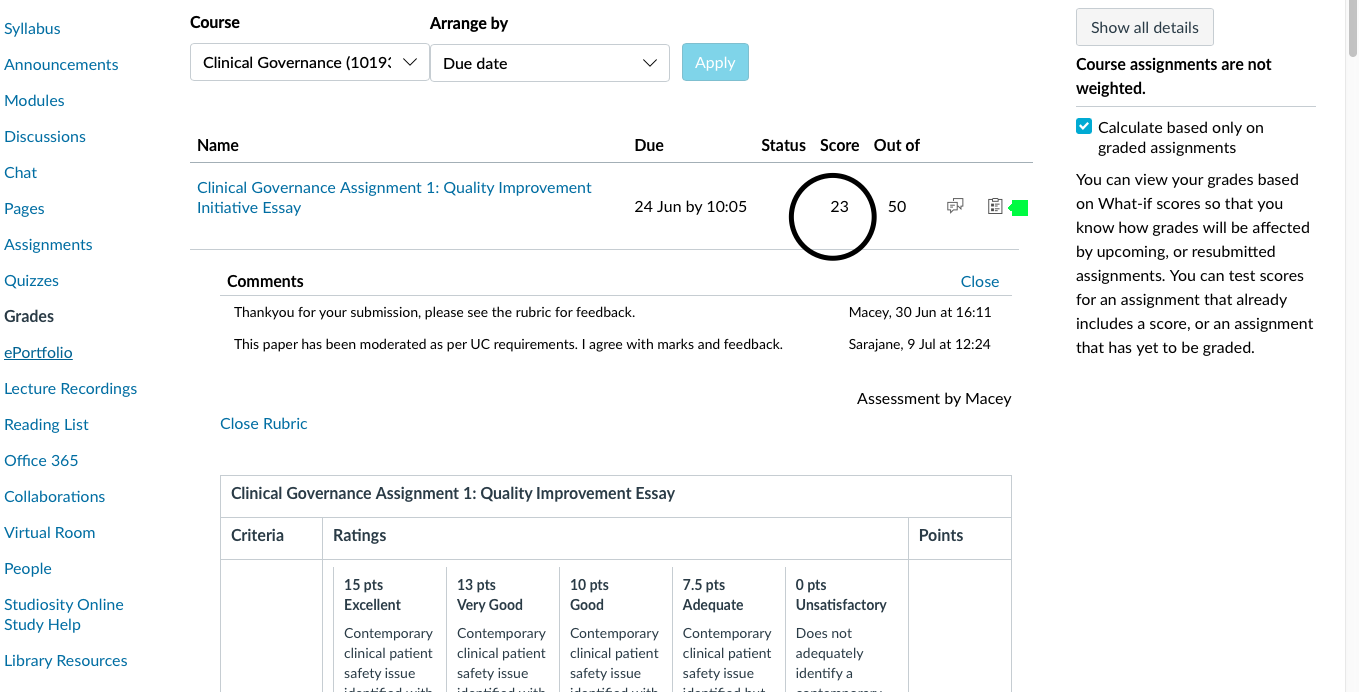Click the Thankyou for your submission comment

tap(434, 312)
